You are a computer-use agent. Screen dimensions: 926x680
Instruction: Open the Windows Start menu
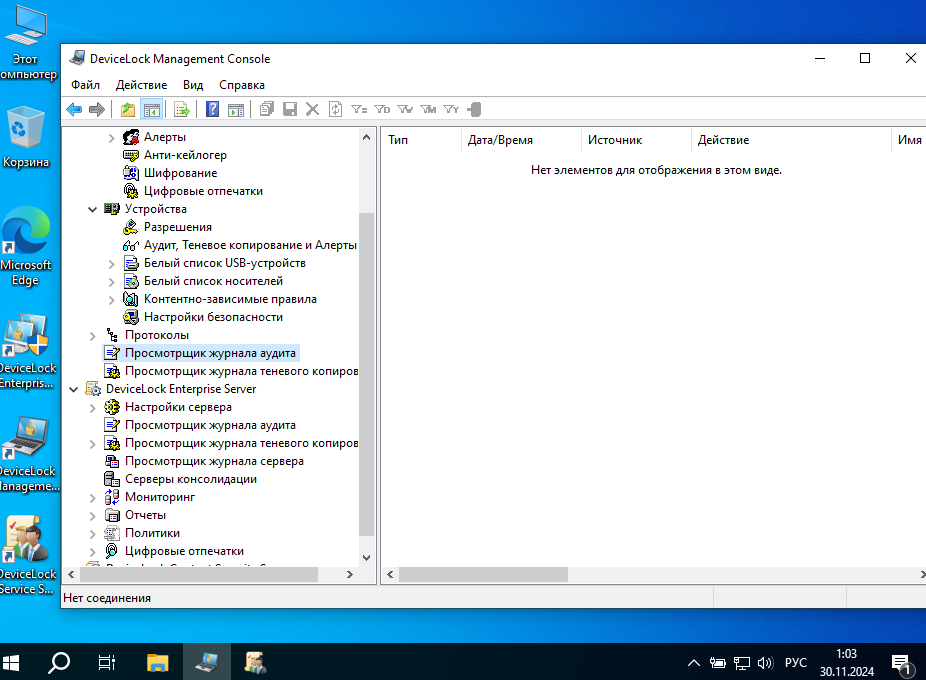[x=11, y=662]
